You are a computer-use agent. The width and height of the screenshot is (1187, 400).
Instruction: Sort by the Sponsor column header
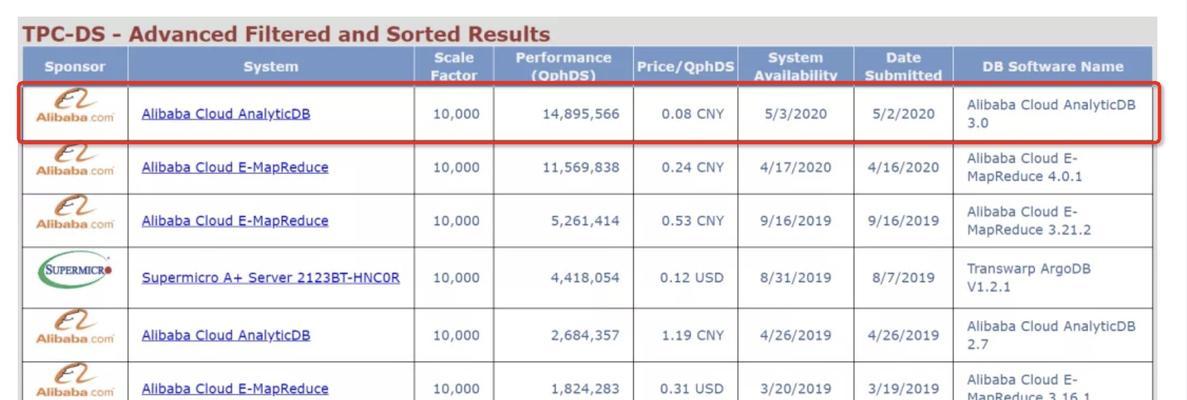tap(75, 67)
